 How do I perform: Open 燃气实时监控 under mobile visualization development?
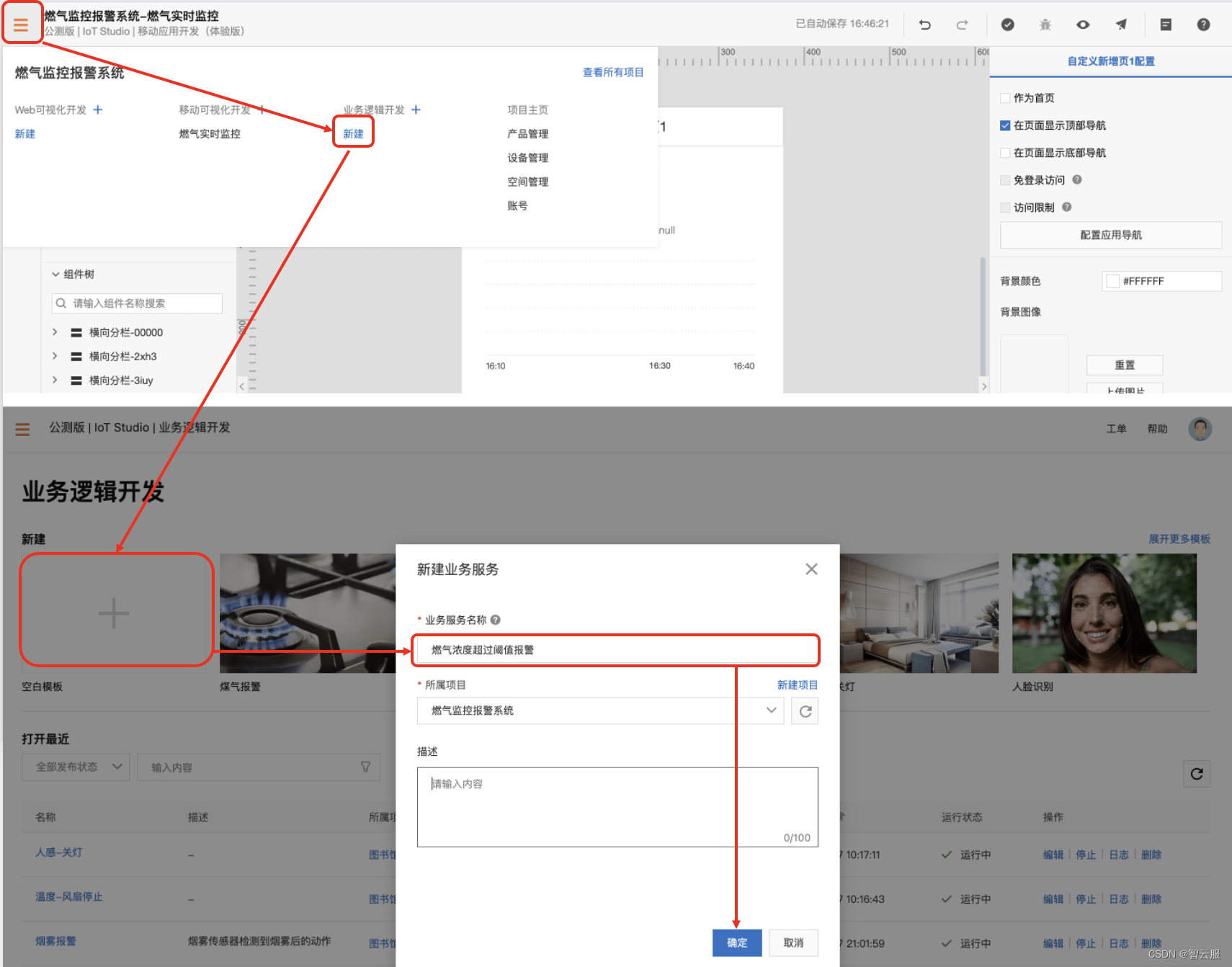[210, 134]
